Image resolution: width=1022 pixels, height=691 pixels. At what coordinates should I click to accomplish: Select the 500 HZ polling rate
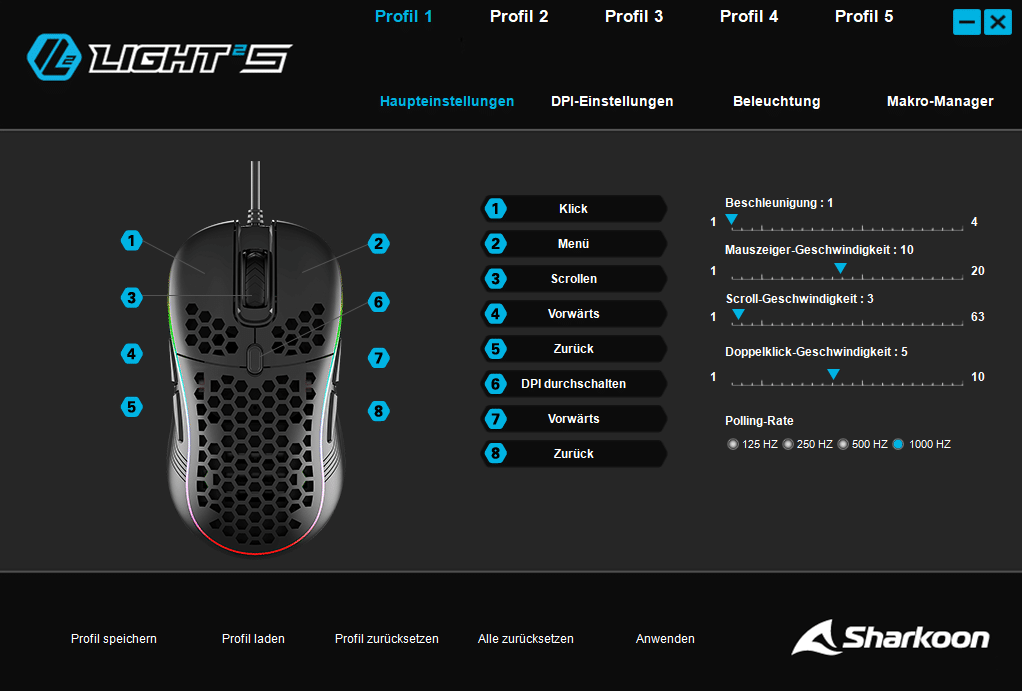(843, 444)
